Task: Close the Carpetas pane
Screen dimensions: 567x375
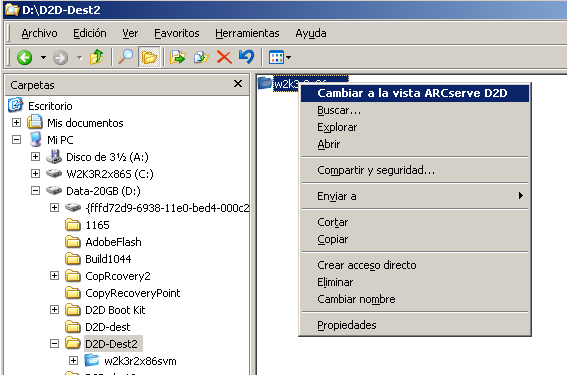Action: pyautogui.click(x=238, y=84)
